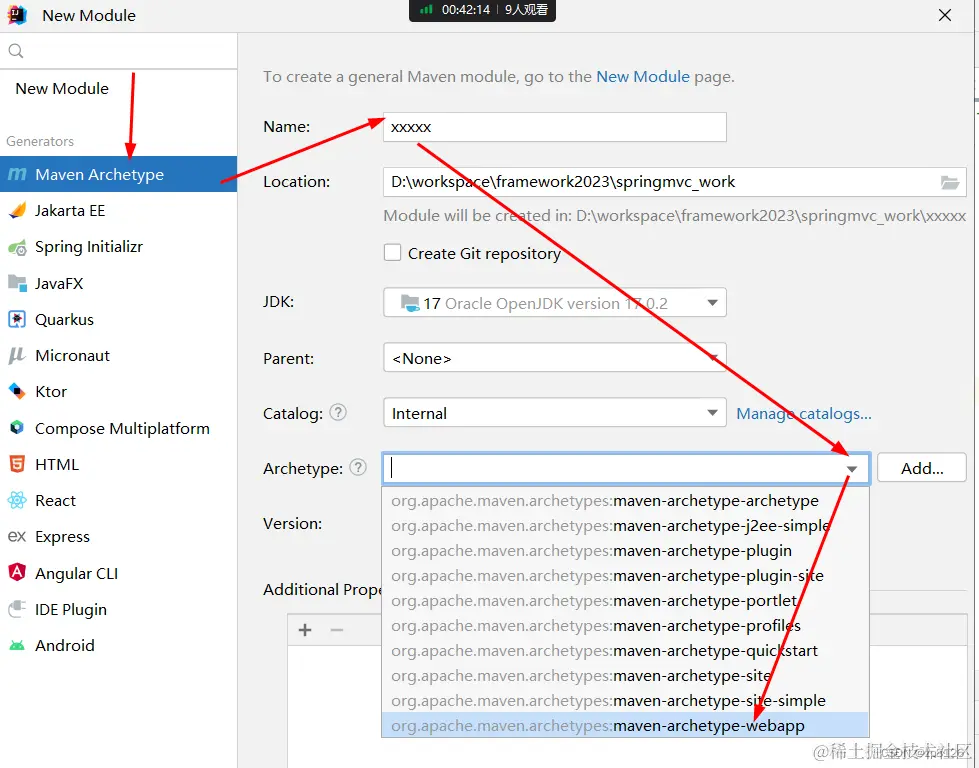Select the Express generator
The height and width of the screenshot is (768, 979).
(x=118, y=536)
